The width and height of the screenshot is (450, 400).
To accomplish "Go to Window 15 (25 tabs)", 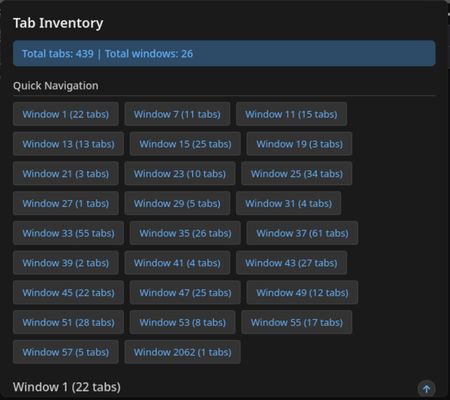I will [185, 144].
